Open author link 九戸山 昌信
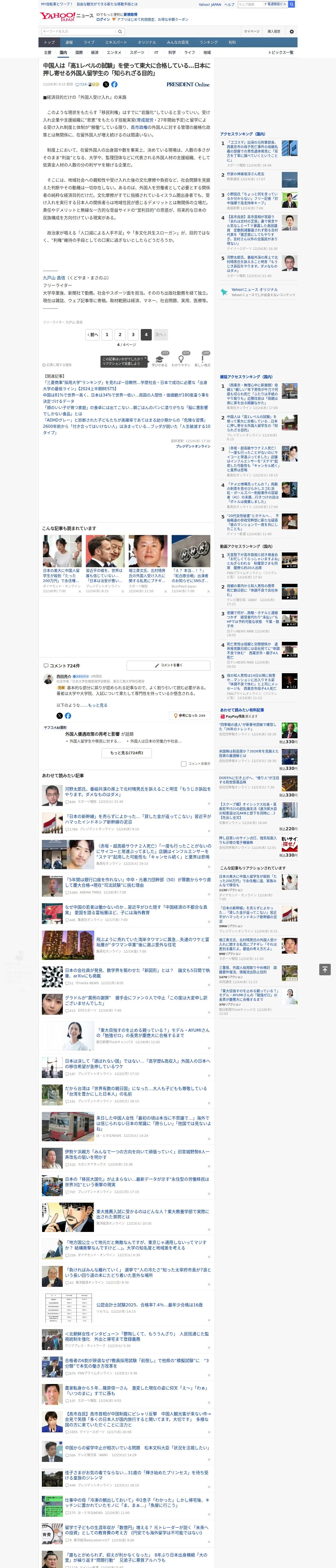This screenshot has height=1568, width=336. click(54, 278)
